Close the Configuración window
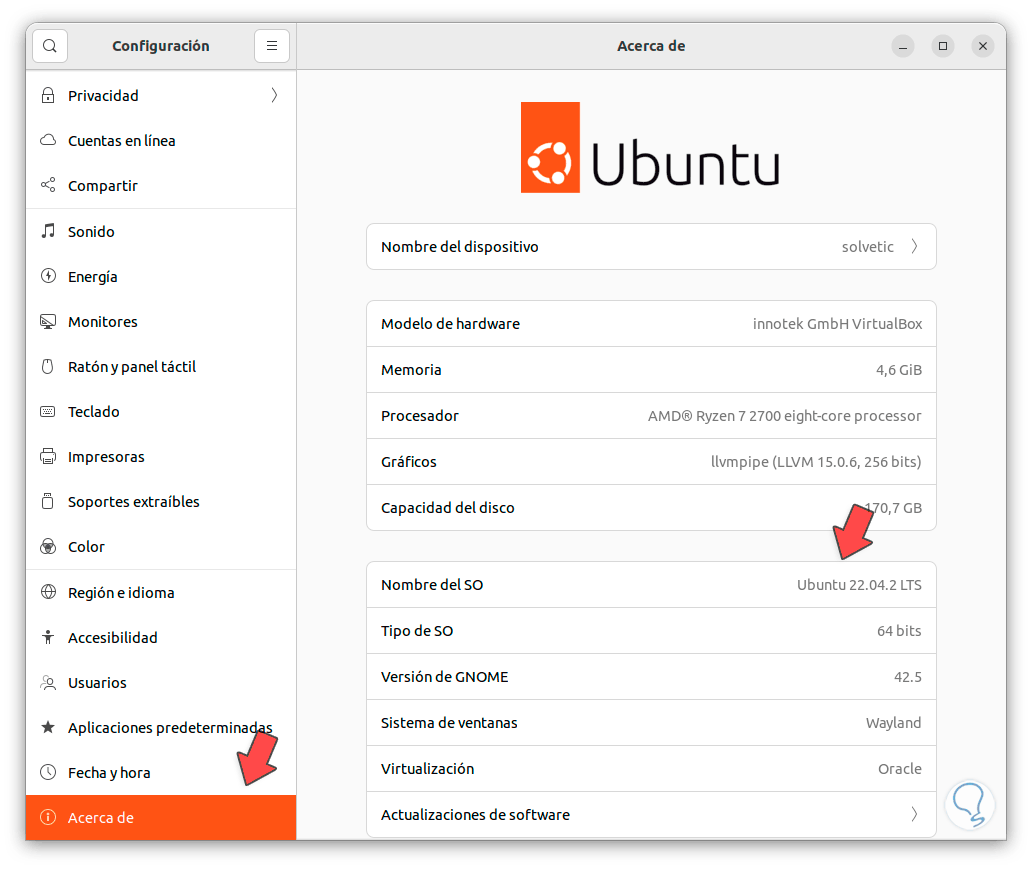Screen dimensions: 1032x869 pyautogui.click(x=983, y=46)
